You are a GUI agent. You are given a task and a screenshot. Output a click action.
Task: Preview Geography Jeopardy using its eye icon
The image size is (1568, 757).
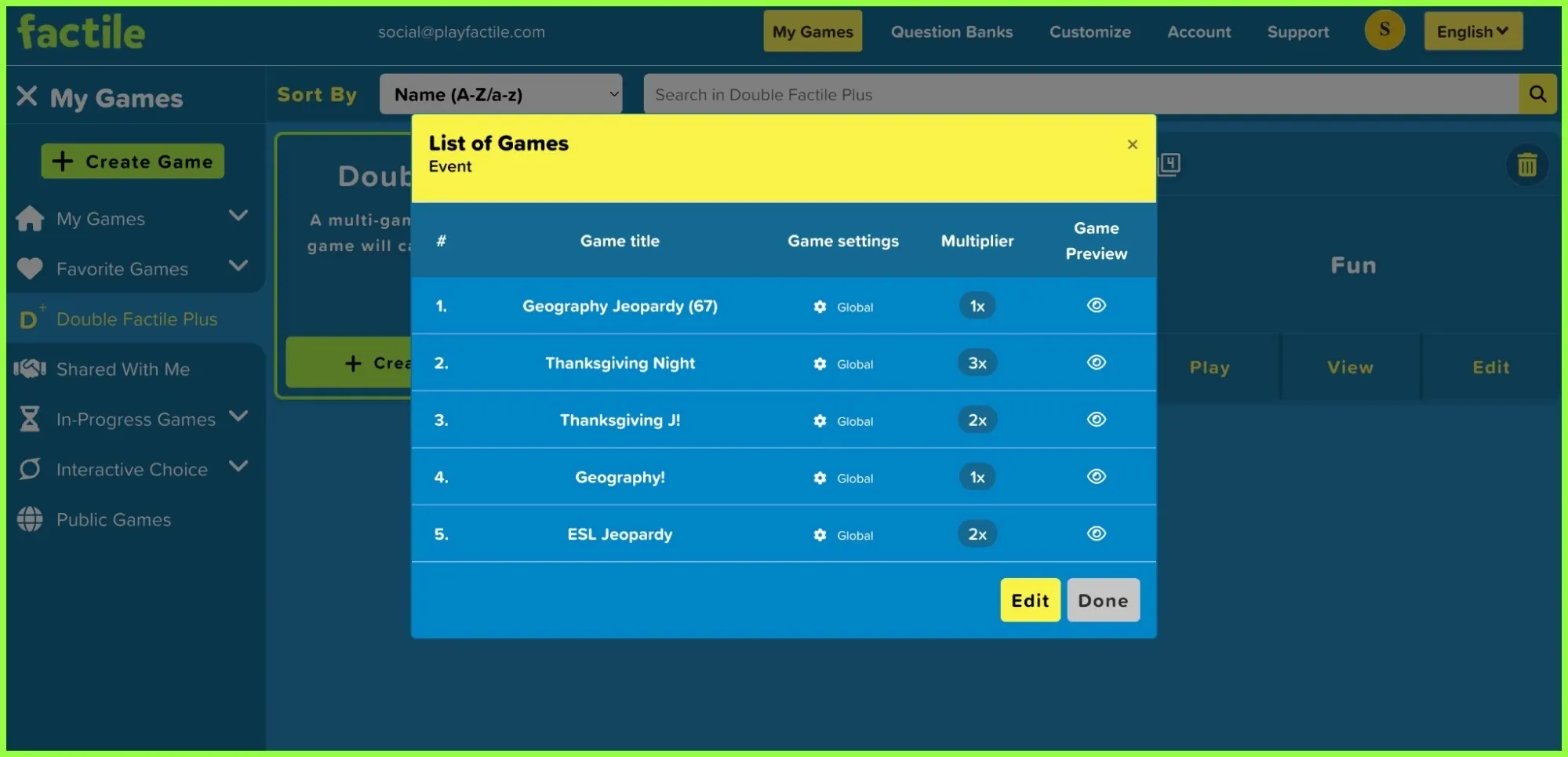click(1096, 306)
